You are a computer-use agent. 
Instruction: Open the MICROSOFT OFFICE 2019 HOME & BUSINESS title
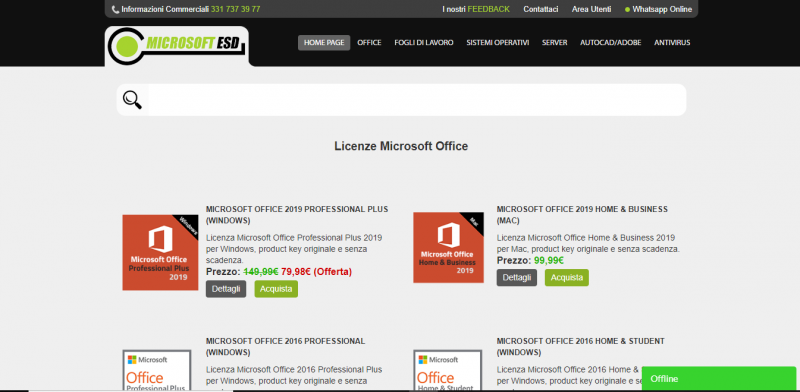point(582,215)
